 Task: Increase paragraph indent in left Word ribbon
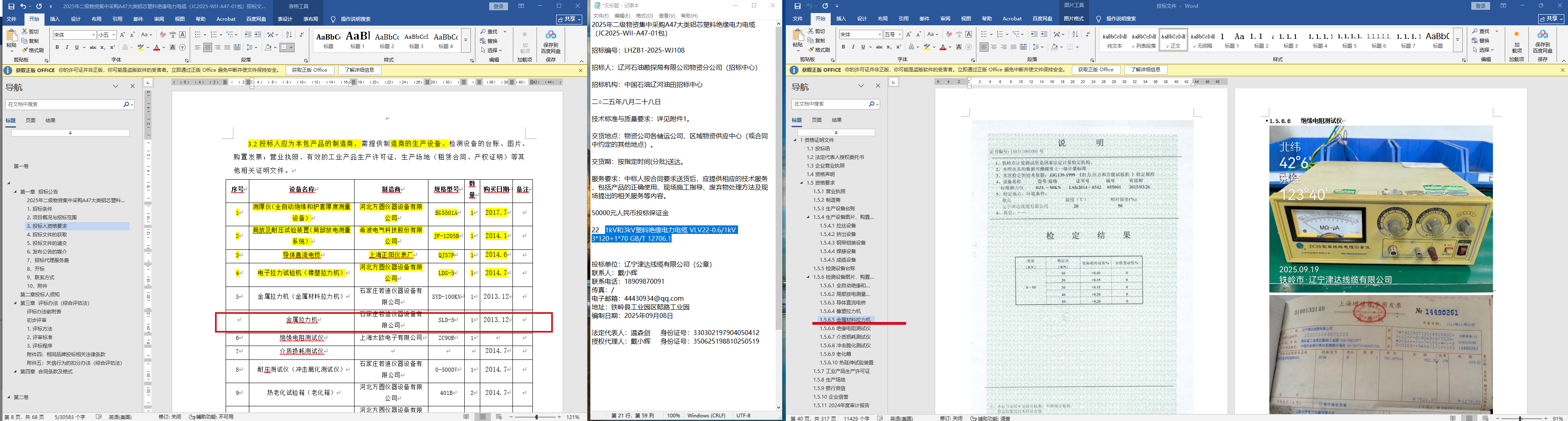258,35
